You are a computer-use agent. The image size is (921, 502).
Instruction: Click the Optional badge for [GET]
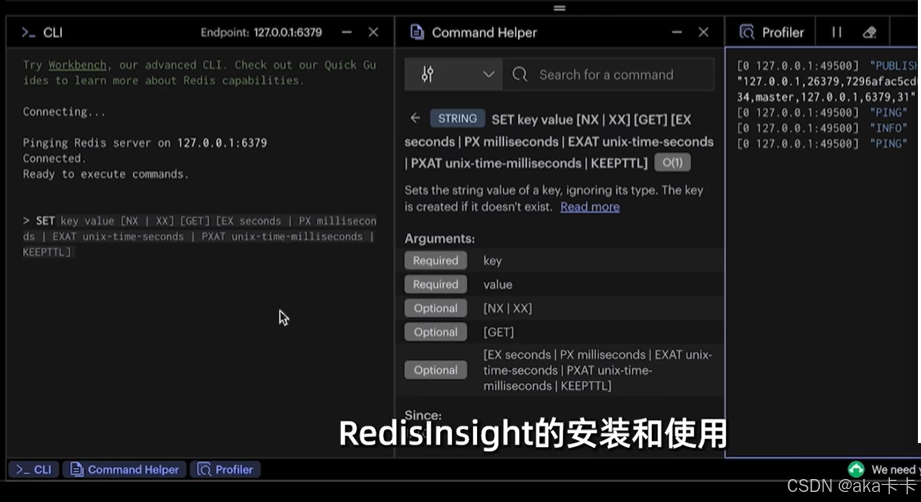tap(435, 332)
